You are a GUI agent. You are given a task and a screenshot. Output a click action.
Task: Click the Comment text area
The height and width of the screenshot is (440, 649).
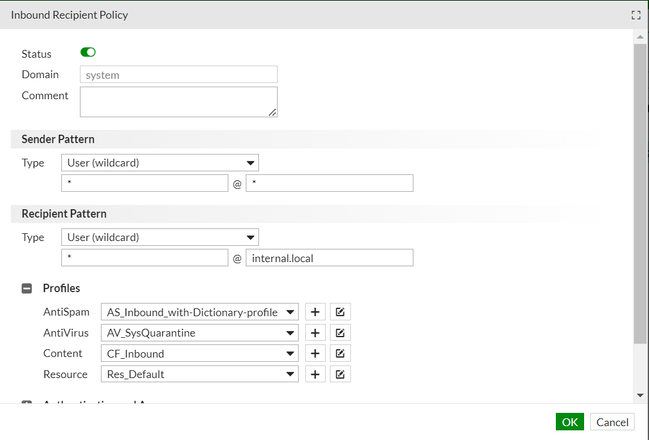179,101
